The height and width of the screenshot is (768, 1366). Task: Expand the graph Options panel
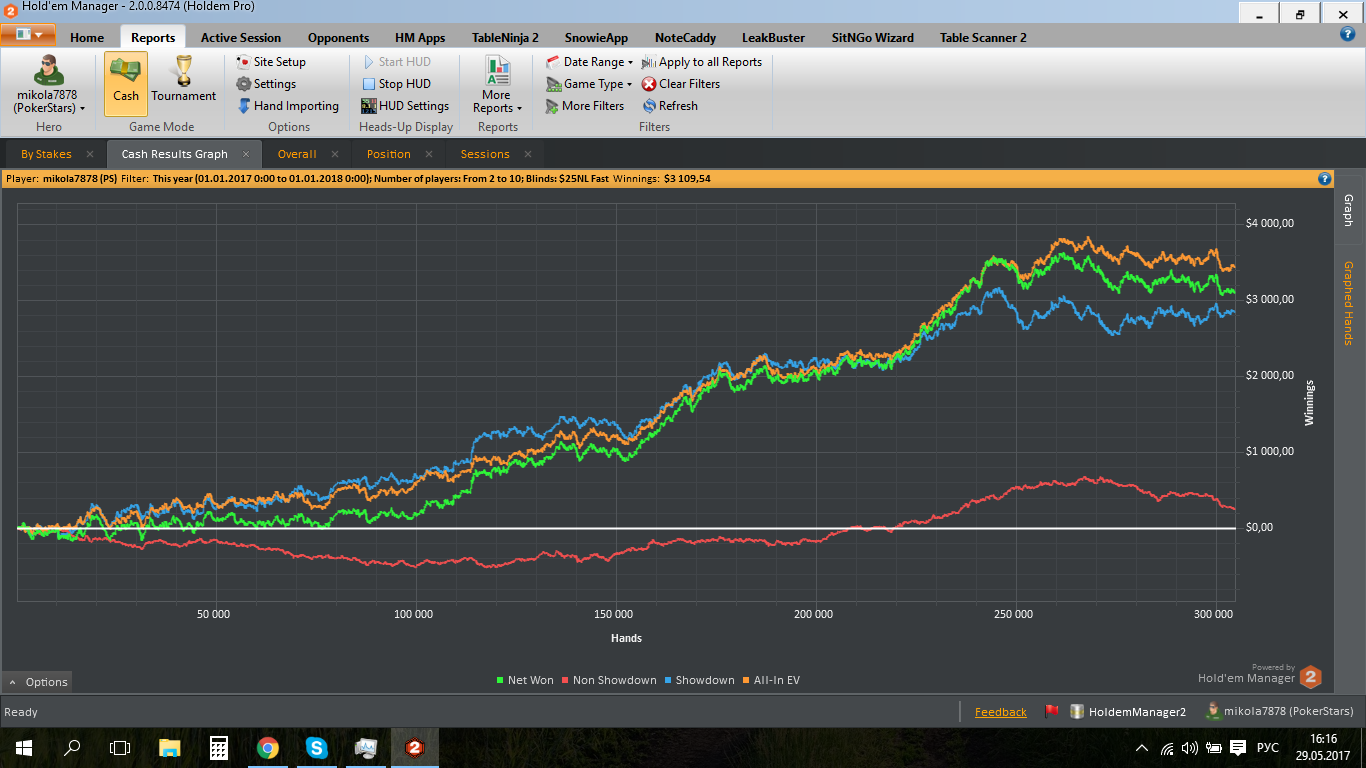coord(38,682)
